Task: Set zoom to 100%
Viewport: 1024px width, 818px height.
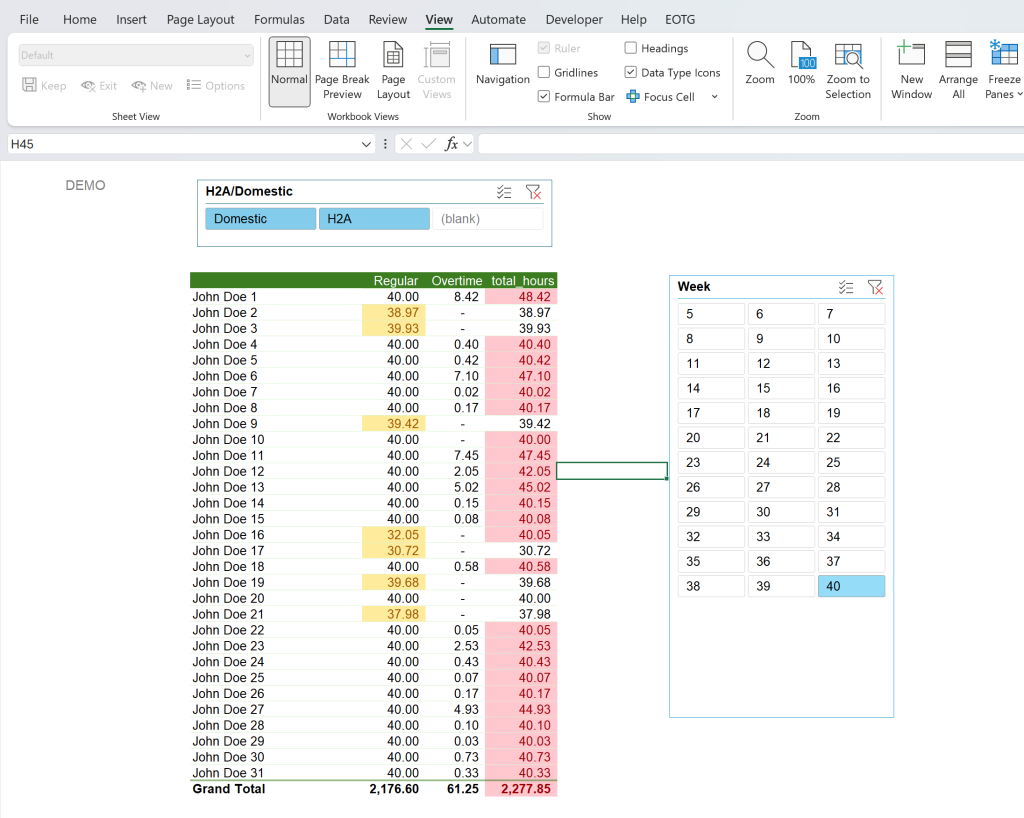Action: click(801, 65)
